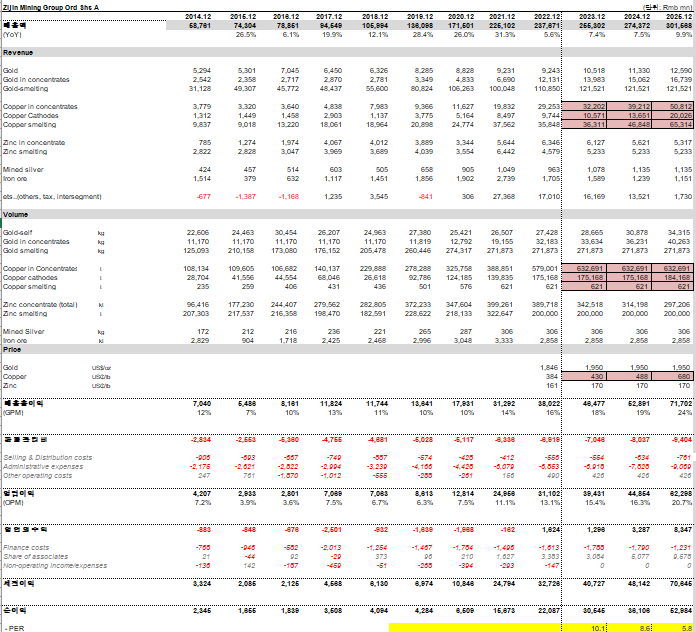
Task: Click the Zinc concentrate (total) row label
Action: [x=40, y=305]
